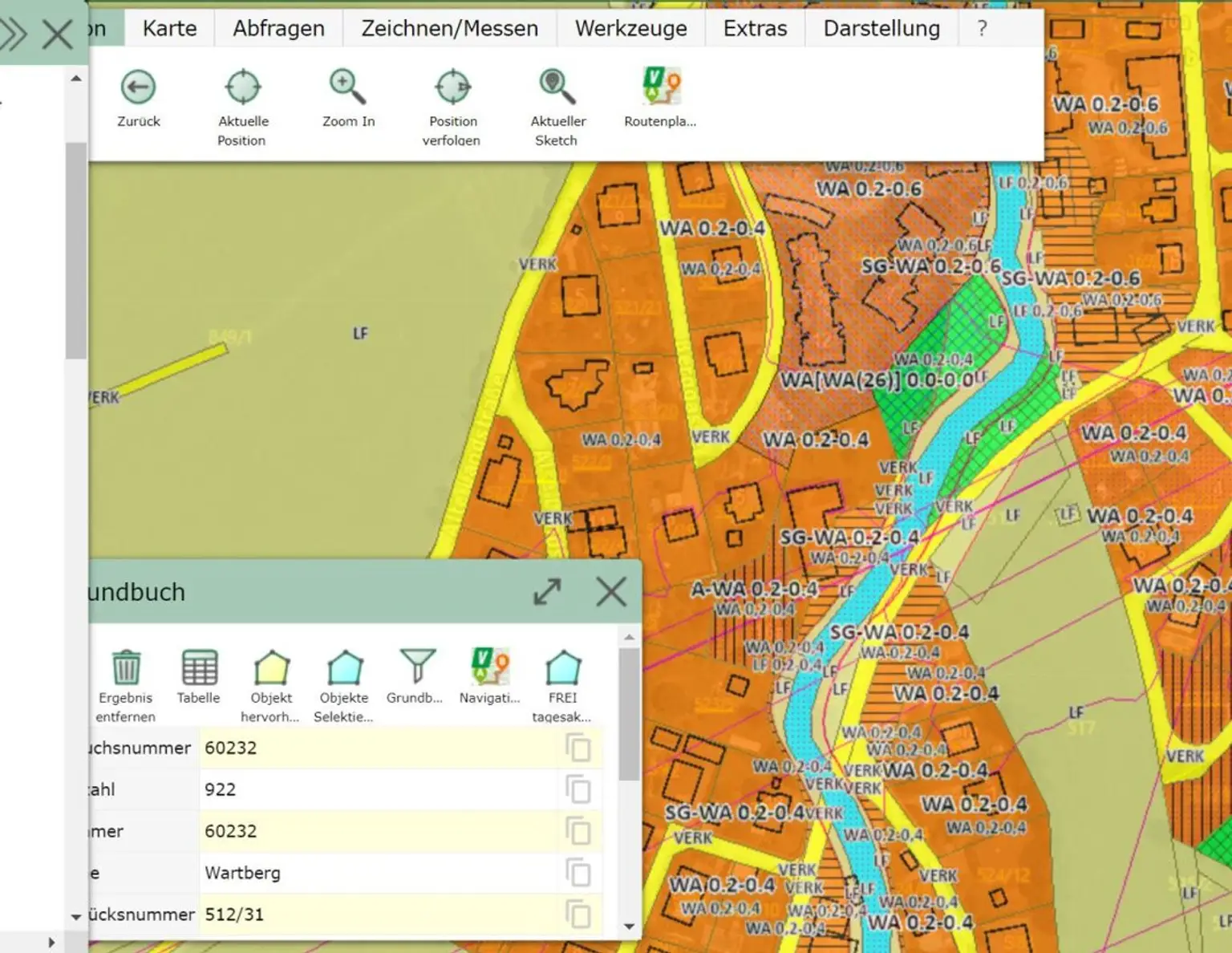Close the Grundbuch results panel

(x=611, y=593)
